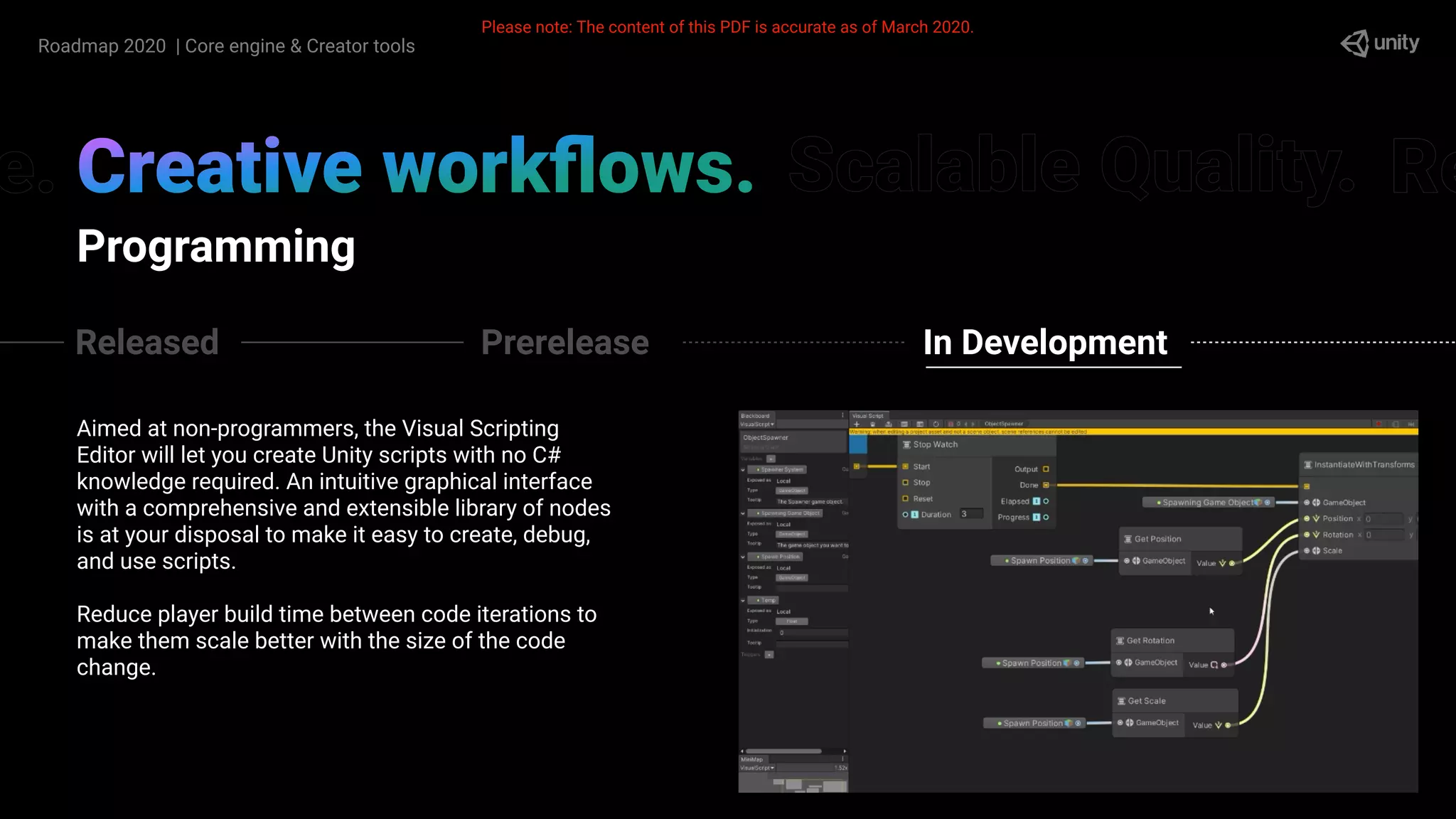Click InstantiateWithTransforms Rotation input port

(x=1307, y=535)
